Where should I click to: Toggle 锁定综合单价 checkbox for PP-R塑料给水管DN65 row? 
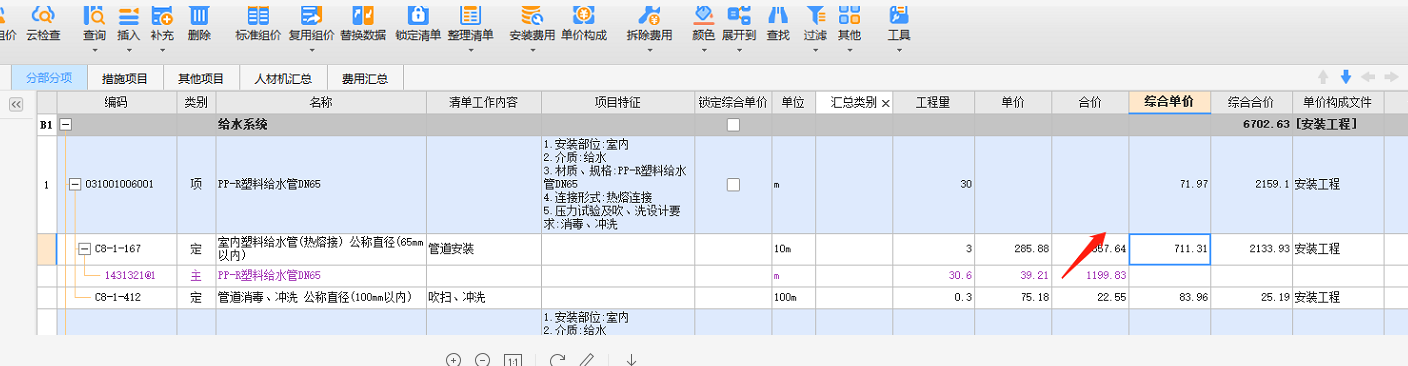click(x=733, y=185)
